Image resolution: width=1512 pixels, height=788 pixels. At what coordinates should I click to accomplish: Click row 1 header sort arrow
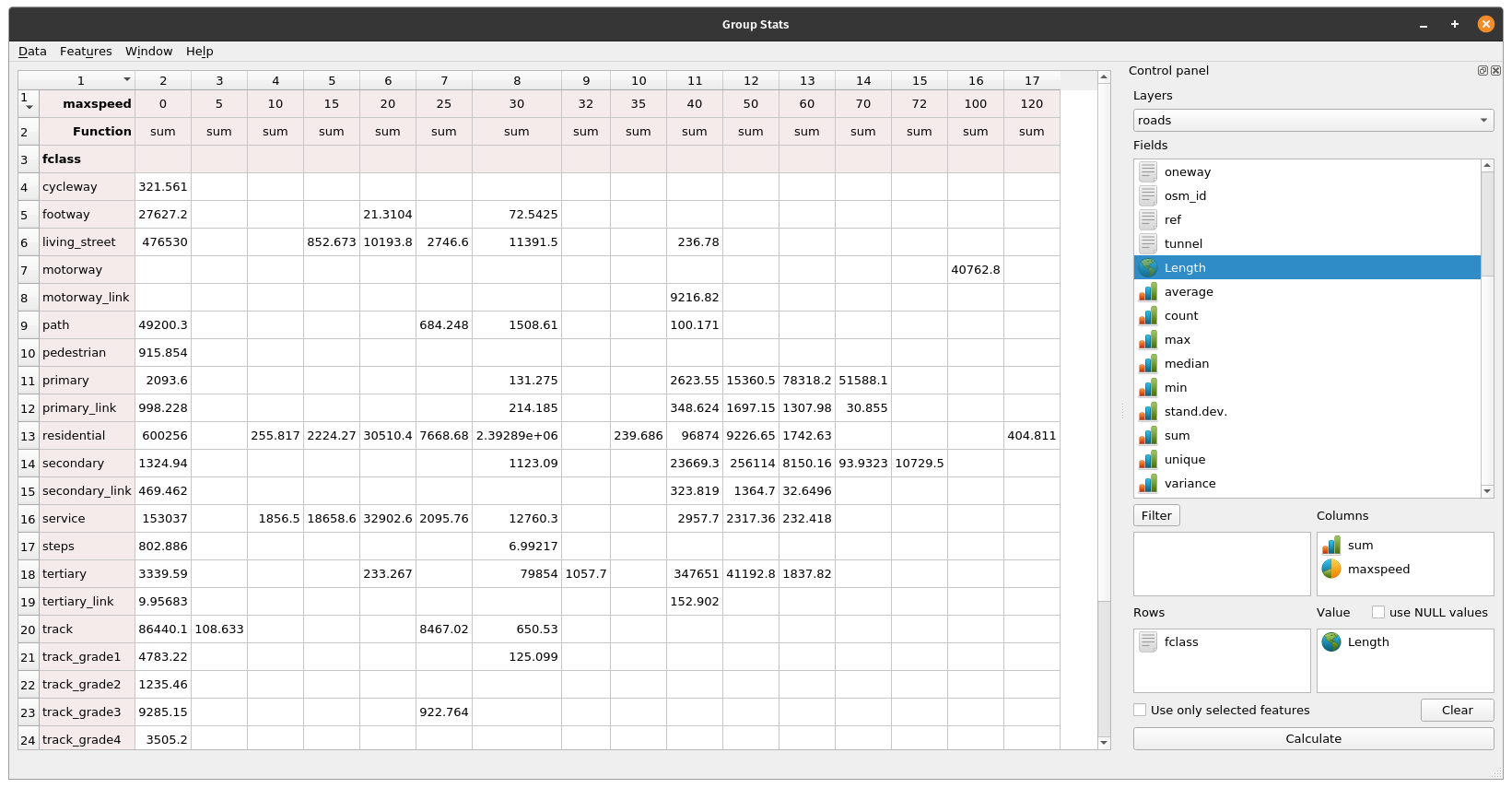(x=29, y=107)
